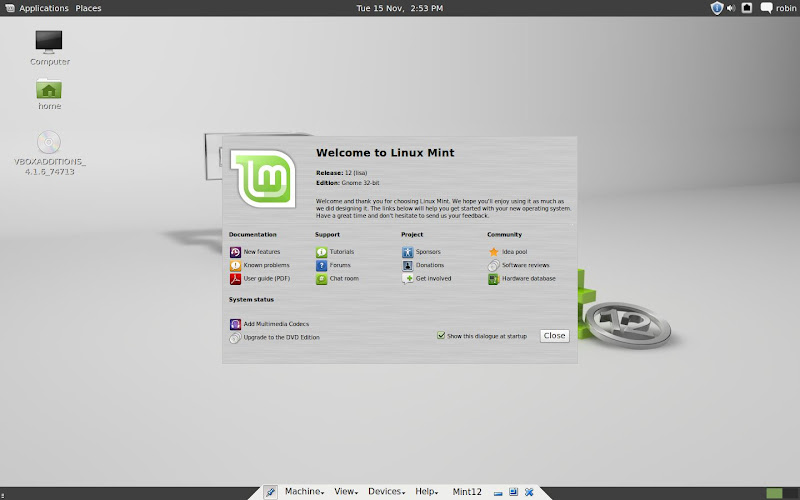This screenshot has width=800, height=500.
Task: Open the View dropdown menu
Action: [x=346, y=491]
